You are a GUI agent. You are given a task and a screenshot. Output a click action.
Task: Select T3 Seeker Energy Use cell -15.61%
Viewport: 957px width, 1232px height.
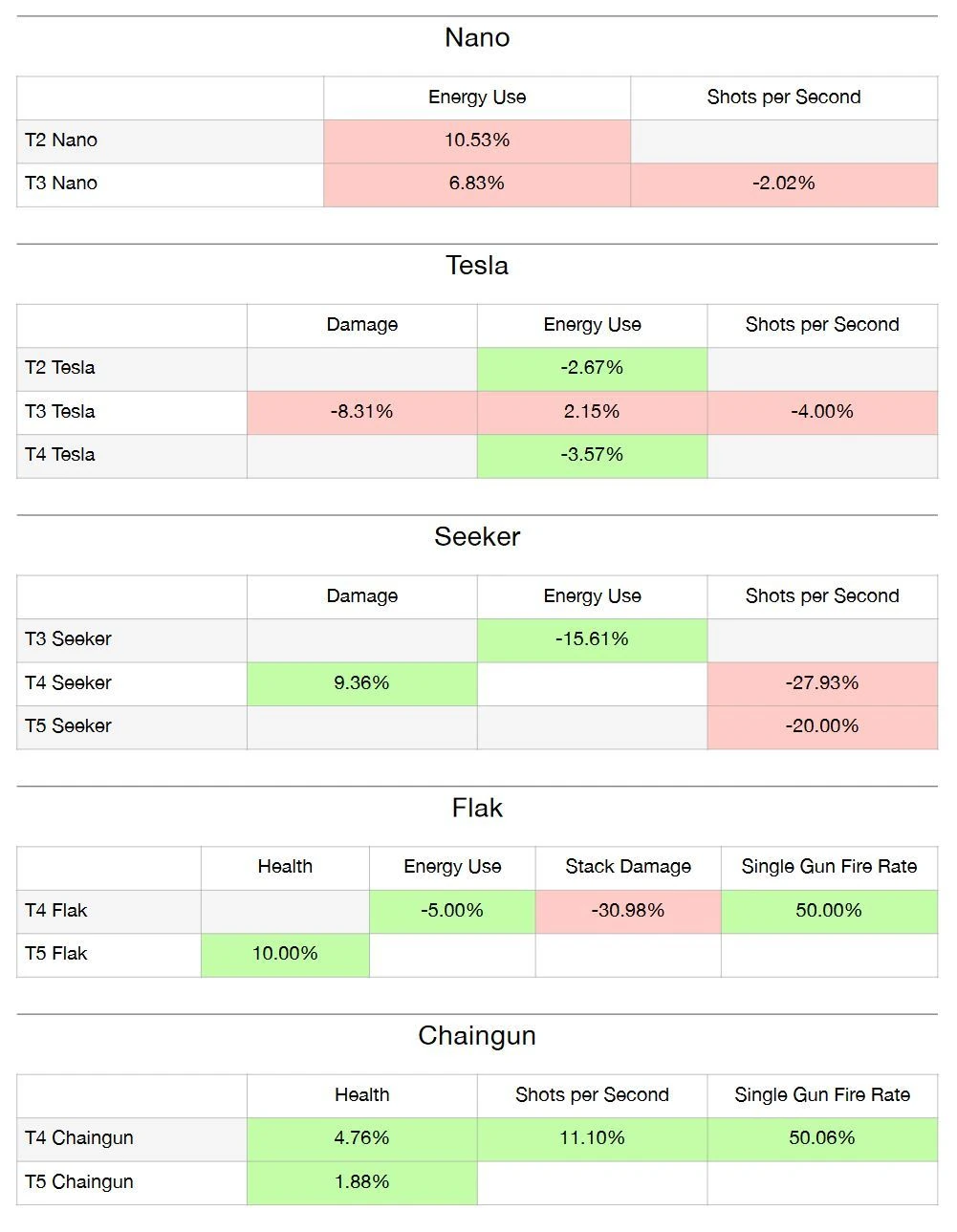(592, 638)
